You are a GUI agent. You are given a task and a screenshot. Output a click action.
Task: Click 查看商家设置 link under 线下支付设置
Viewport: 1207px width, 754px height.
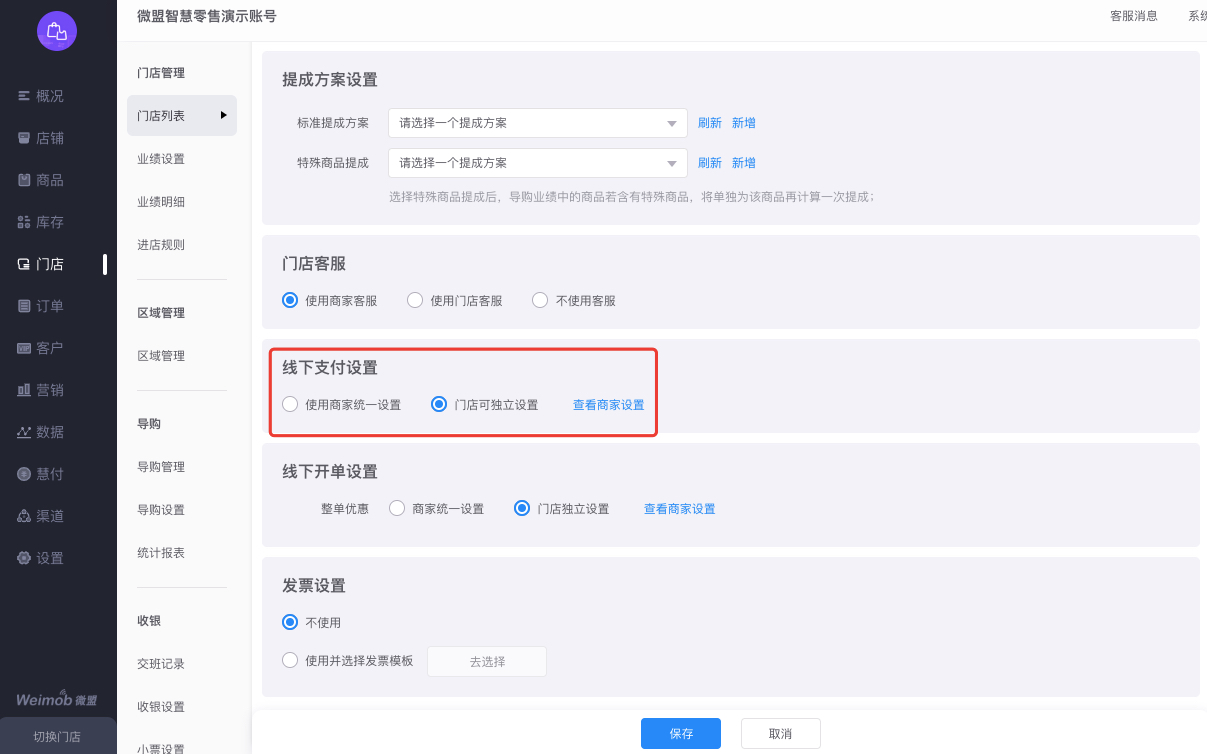(x=608, y=405)
